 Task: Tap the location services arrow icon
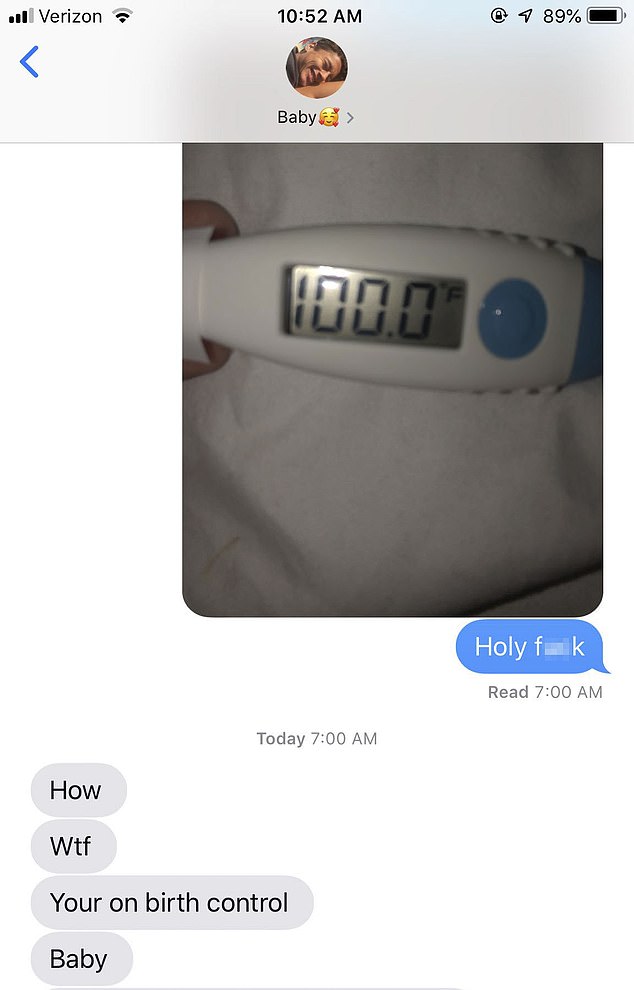525,16
